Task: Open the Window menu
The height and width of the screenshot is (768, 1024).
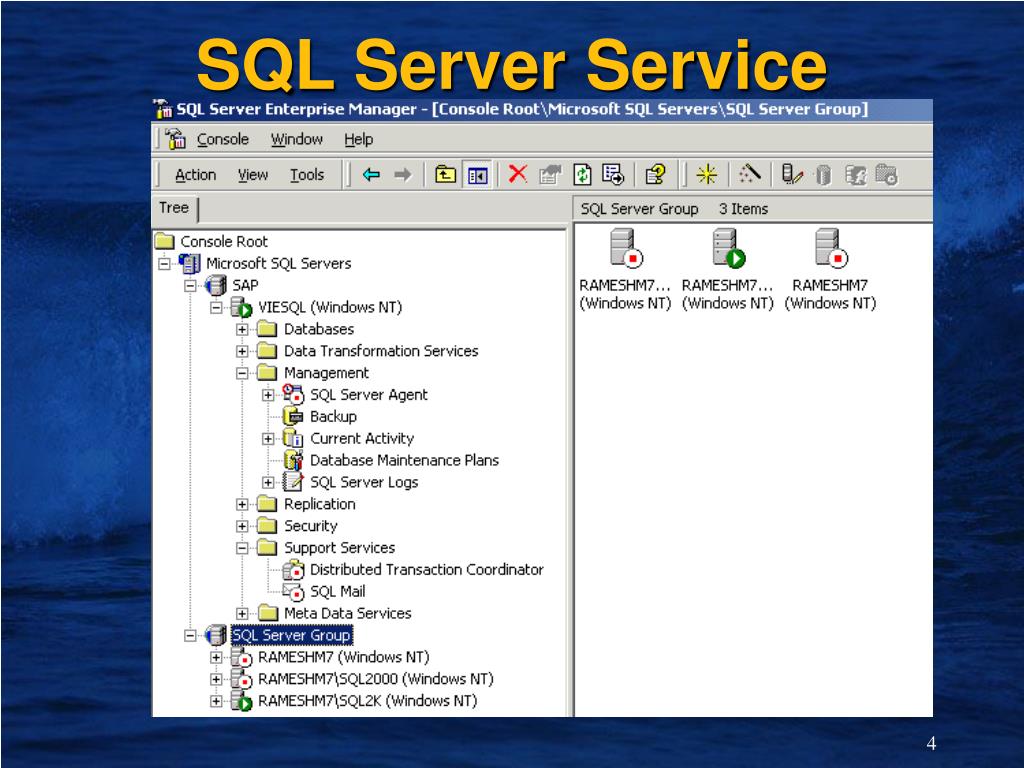Action: click(x=296, y=139)
